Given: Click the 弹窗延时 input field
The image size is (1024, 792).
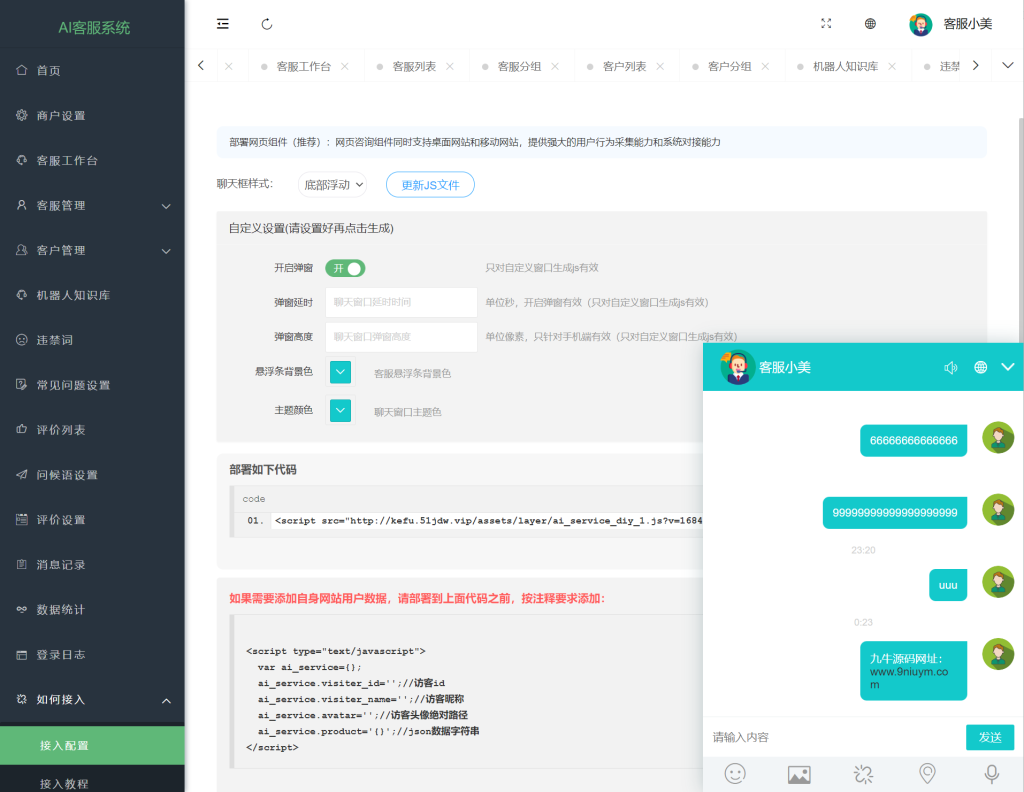Looking at the screenshot, I should pyautogui.click(x=401, y=302).
